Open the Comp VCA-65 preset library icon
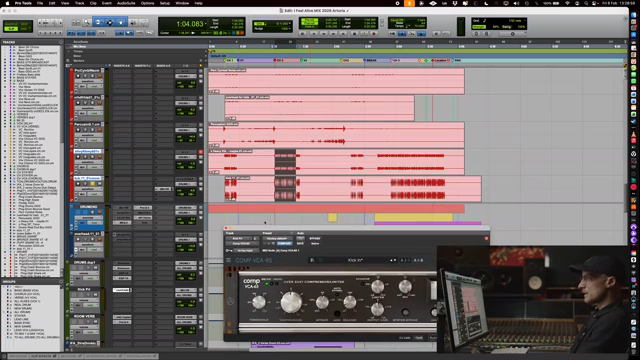 (312, 260)
